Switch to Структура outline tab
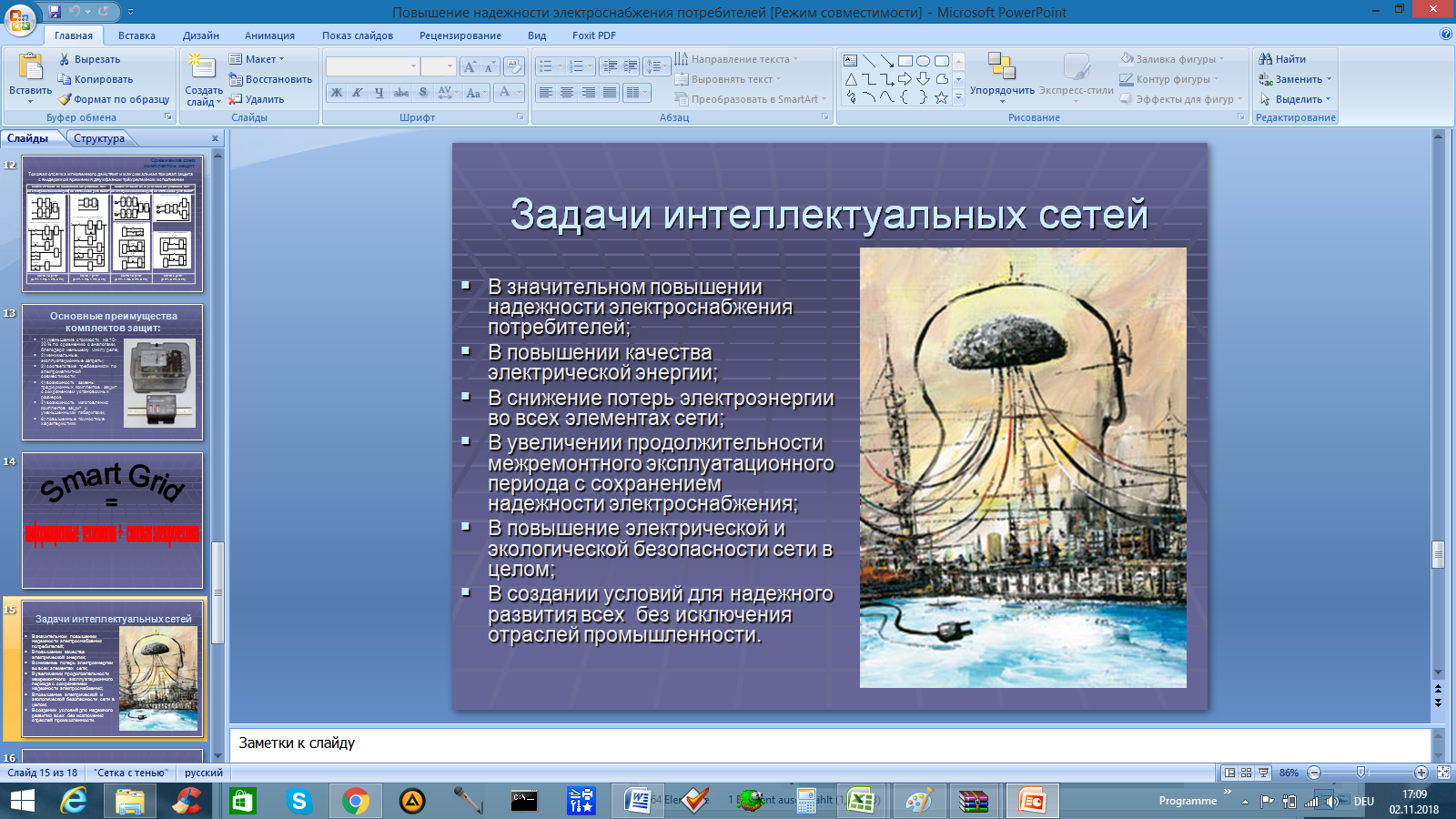This screenshot has width=1456, height=819. pyautogui.click(x=99, y=138)
